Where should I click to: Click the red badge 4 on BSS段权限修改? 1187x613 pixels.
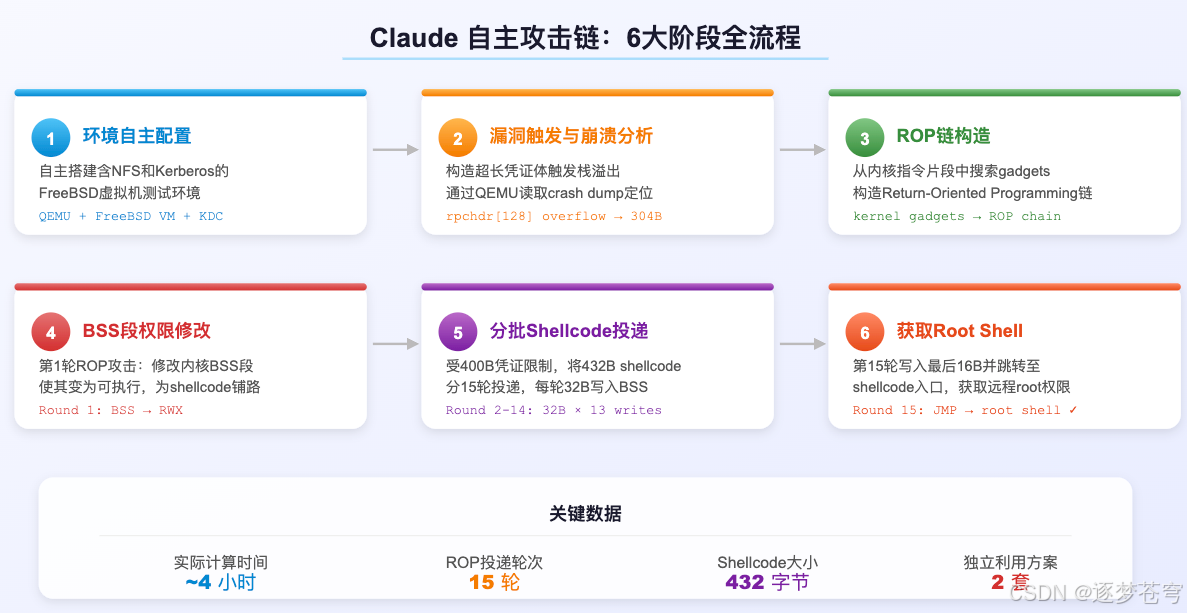pyautogui.click(x=51, y=331)
